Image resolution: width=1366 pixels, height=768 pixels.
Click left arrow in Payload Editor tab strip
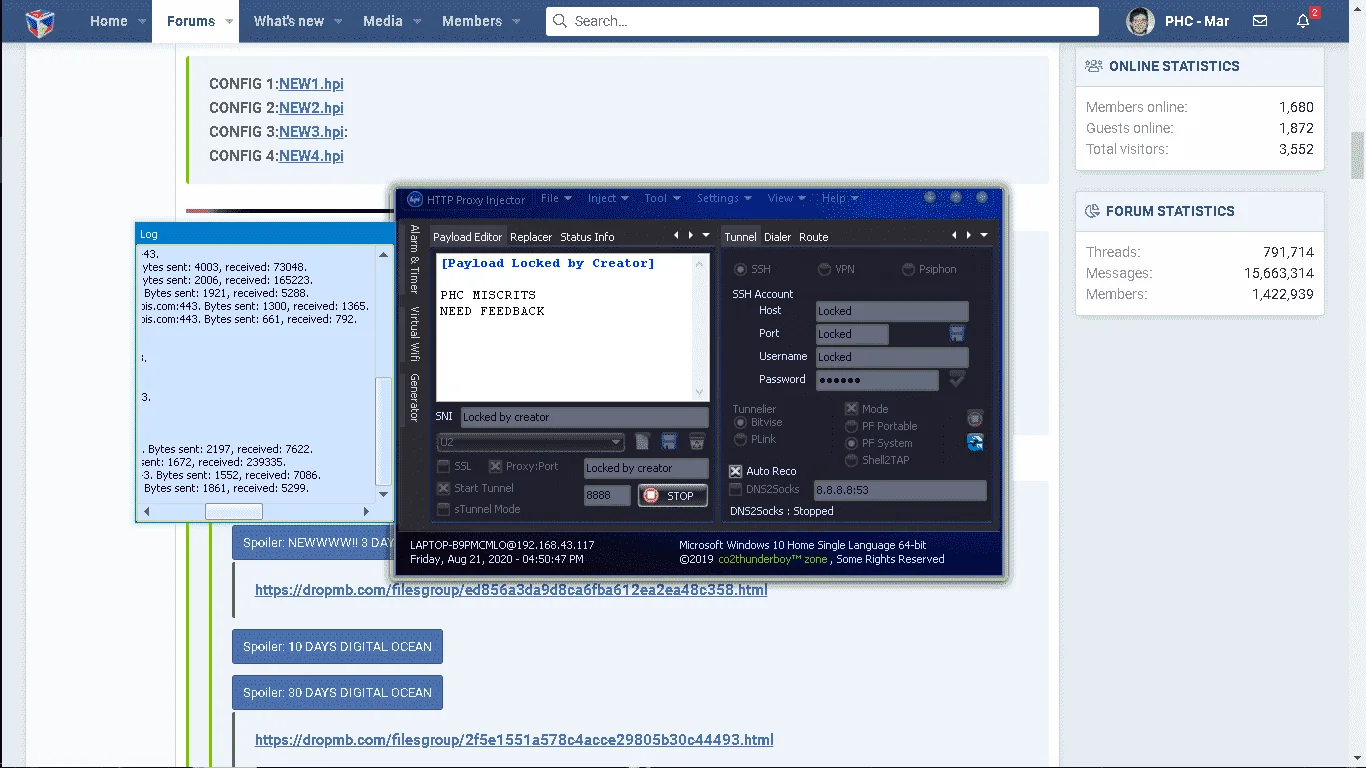click(676, 236)
